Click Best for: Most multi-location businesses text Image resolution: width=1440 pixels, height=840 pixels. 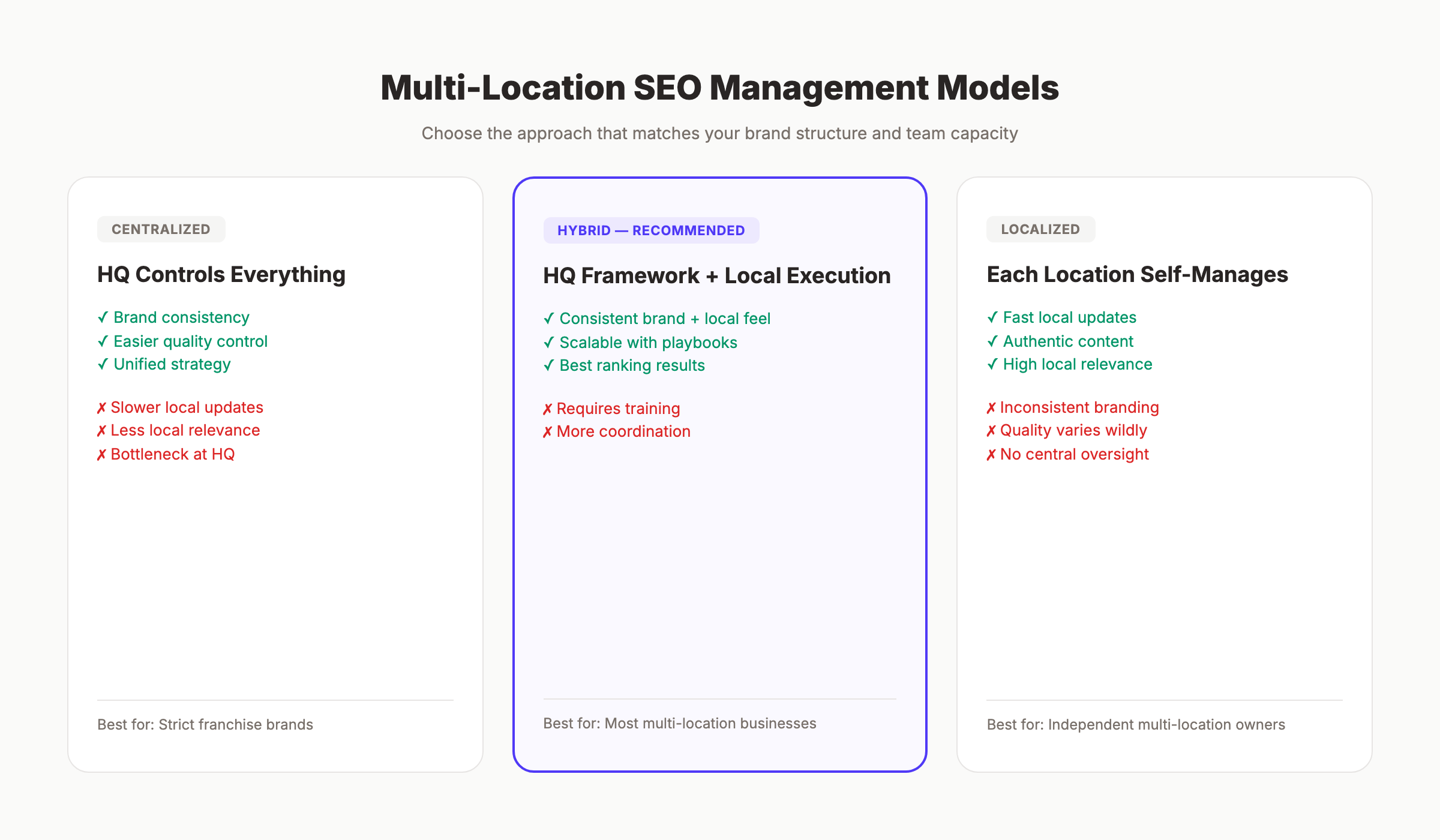pos(679,724)
